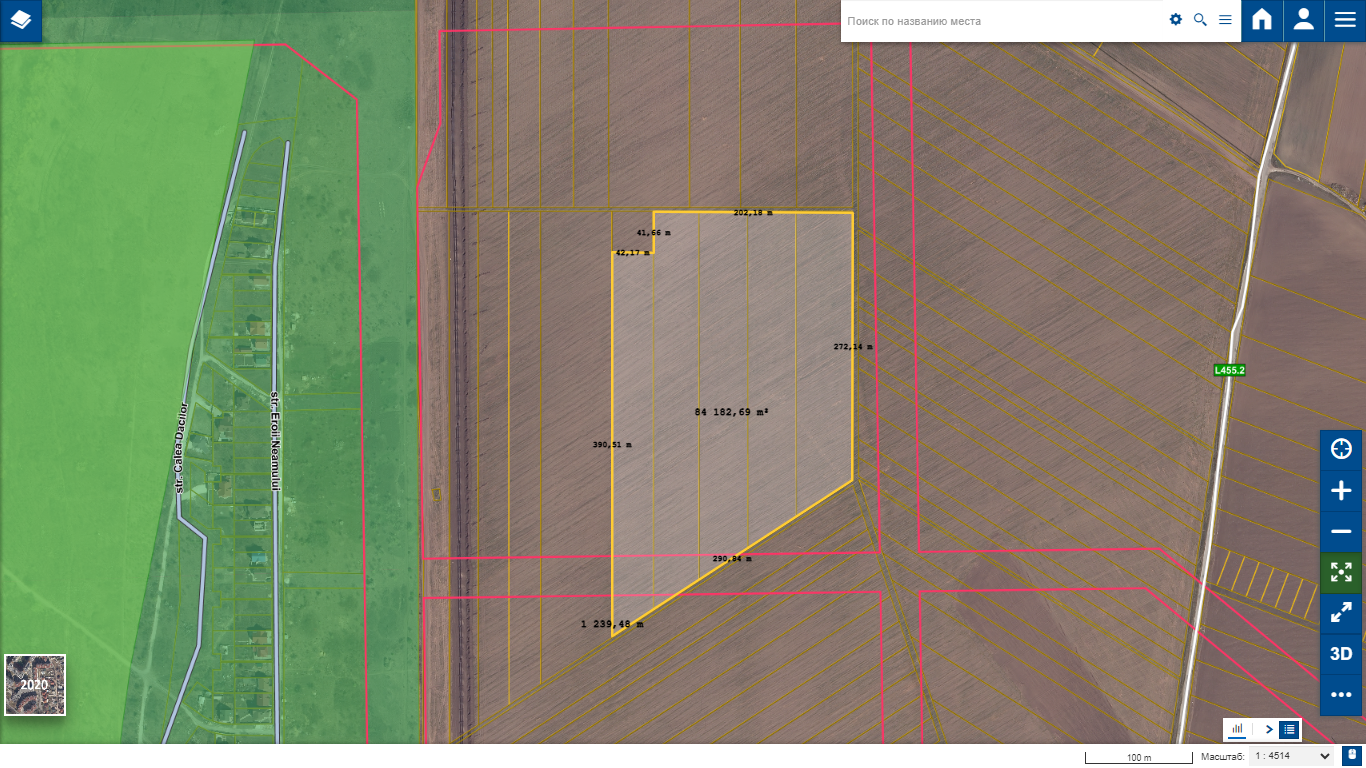Viewport: 1366px width, 768px height.
Task: Zoom in on the map
Action: 1341,491
